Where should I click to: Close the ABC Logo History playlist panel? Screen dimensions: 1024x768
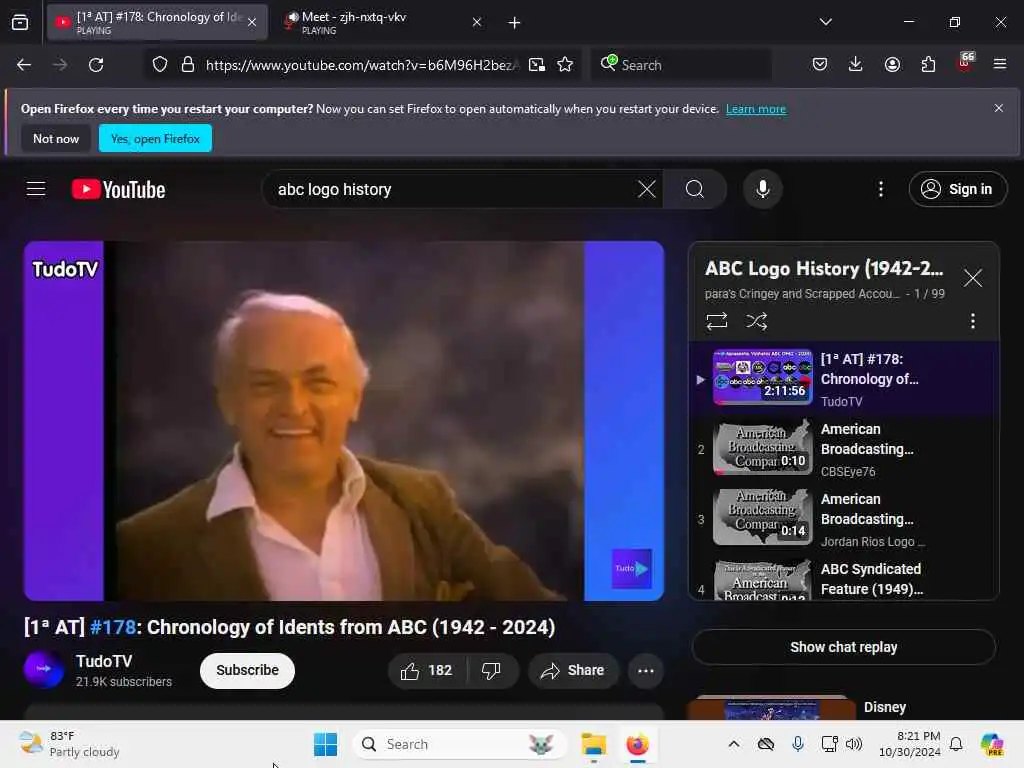[x=972, y=278]
